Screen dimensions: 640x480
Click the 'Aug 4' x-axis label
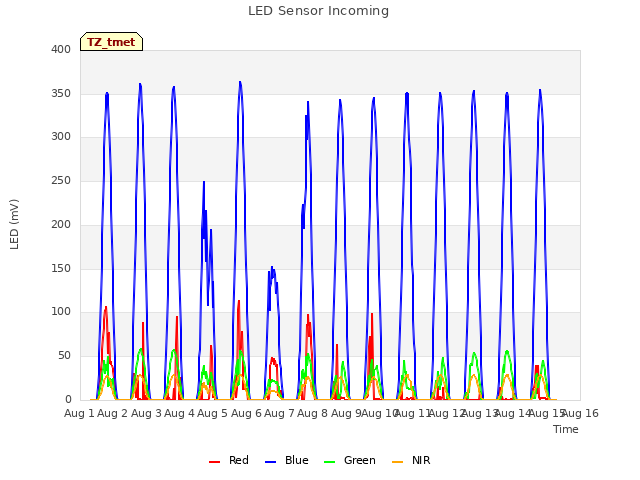pos(179,413)
